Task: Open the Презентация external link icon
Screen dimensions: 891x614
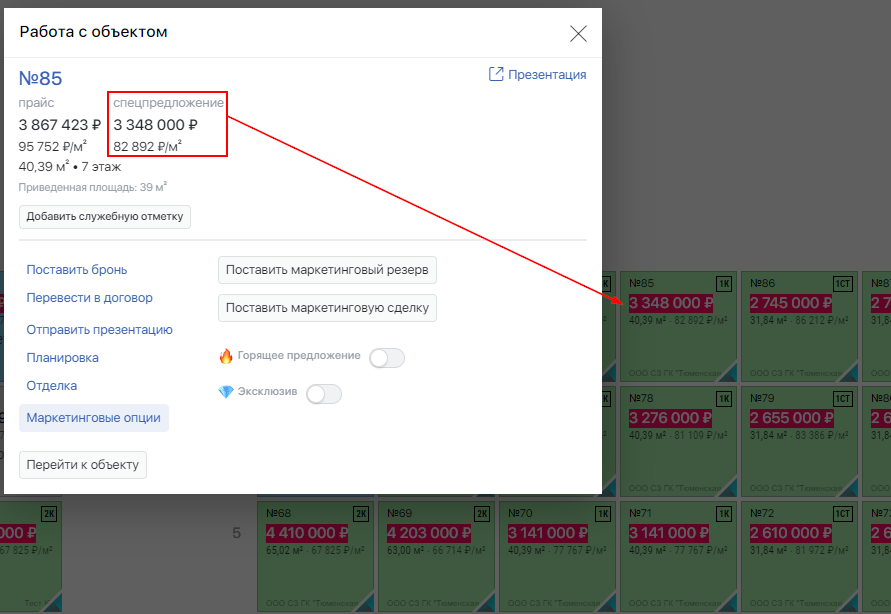Action: pos(496,75)
